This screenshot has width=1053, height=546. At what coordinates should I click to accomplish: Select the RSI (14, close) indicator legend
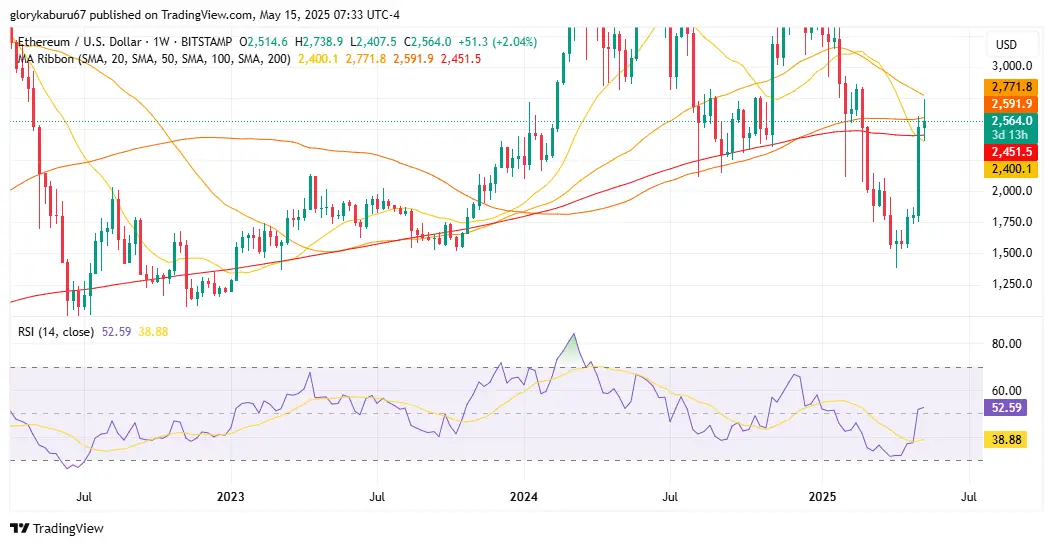(56, 332)
